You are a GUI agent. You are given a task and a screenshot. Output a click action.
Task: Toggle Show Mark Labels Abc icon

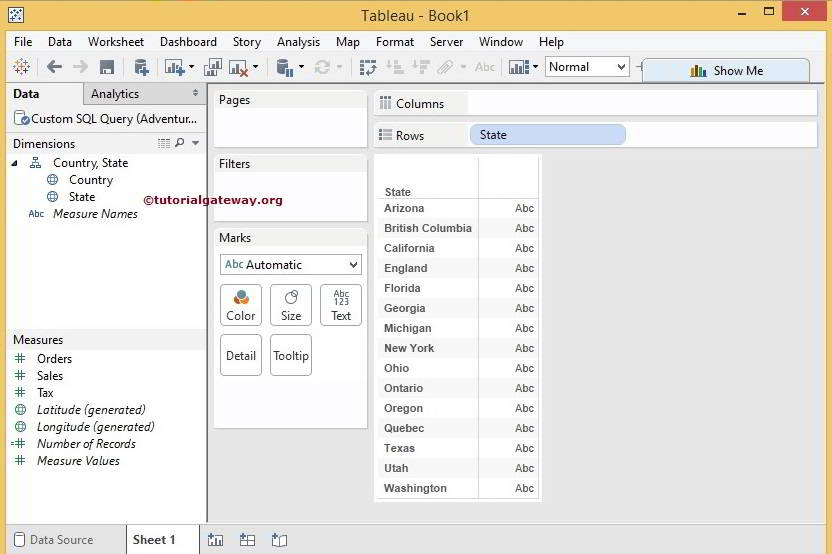pos(485,67)
